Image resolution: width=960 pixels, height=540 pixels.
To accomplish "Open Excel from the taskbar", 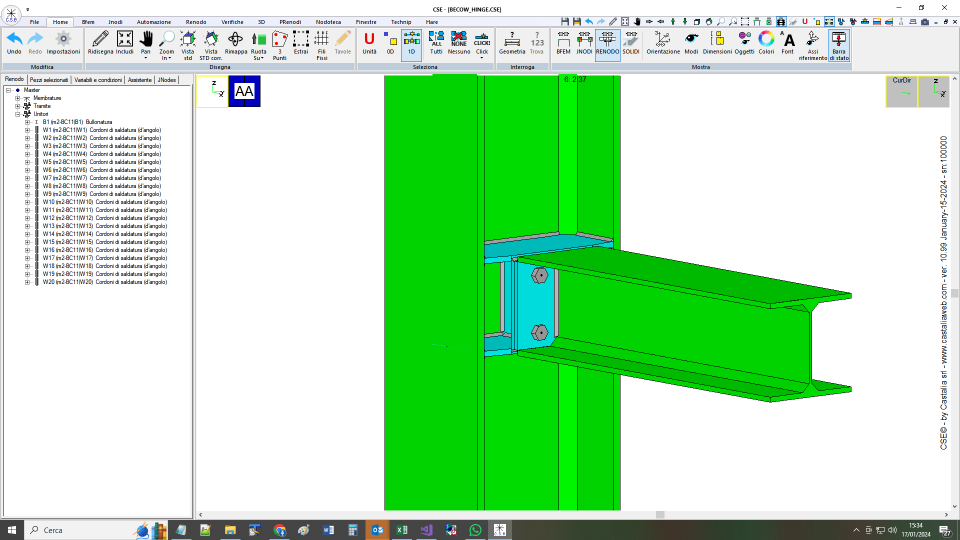I will (x=402, y=530).
